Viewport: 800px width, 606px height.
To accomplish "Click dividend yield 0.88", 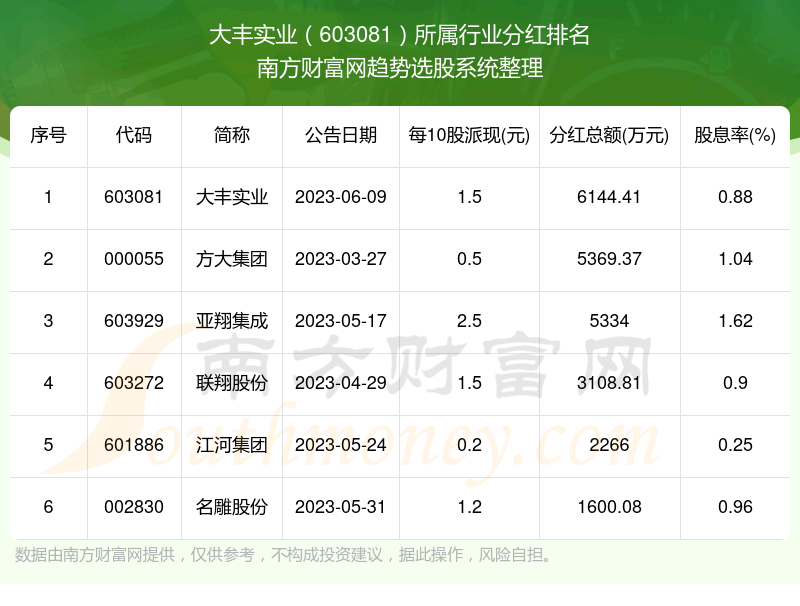I will pyautogui.click(x=735, y=197).
